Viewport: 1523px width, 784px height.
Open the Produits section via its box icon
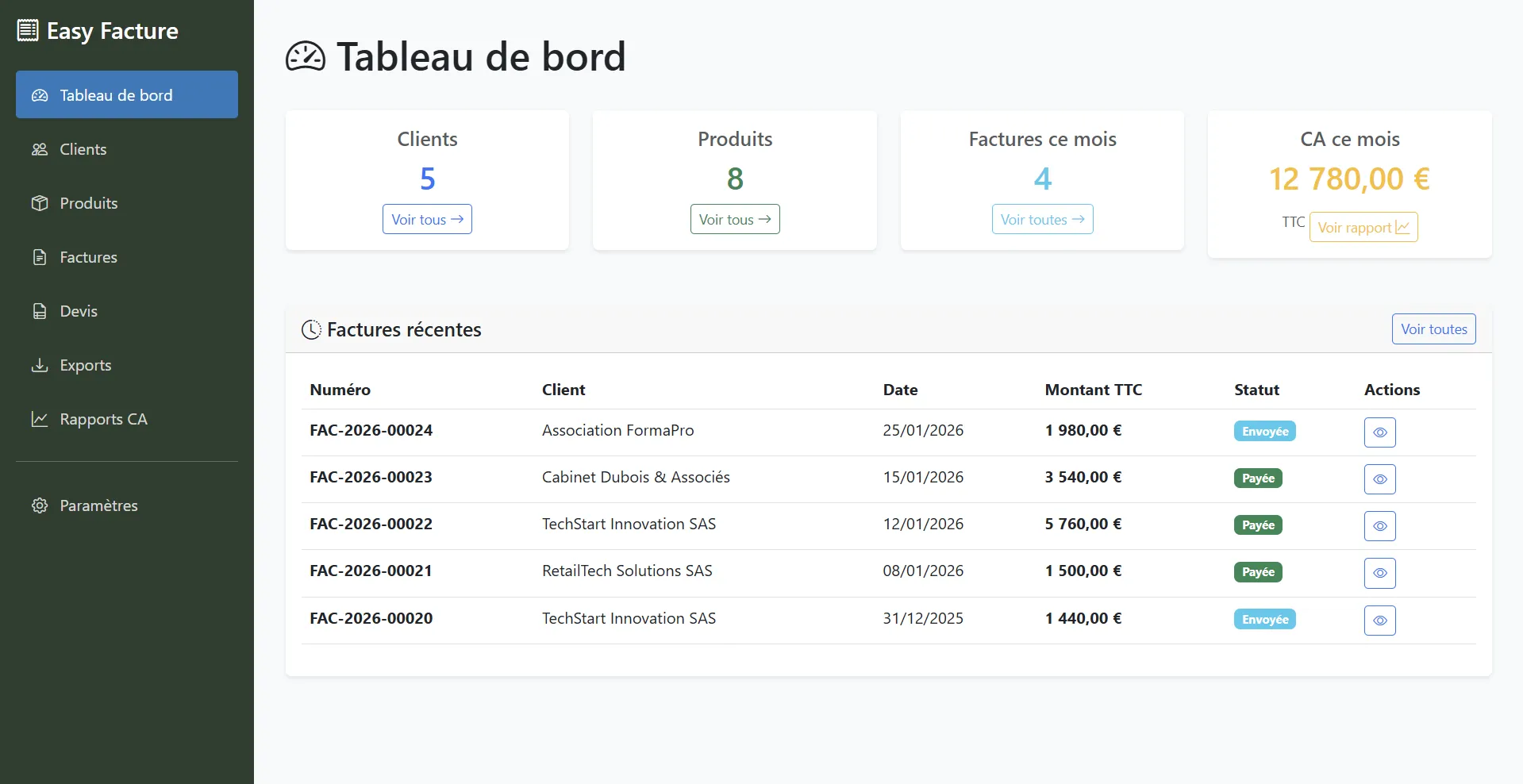coord(40,203)
